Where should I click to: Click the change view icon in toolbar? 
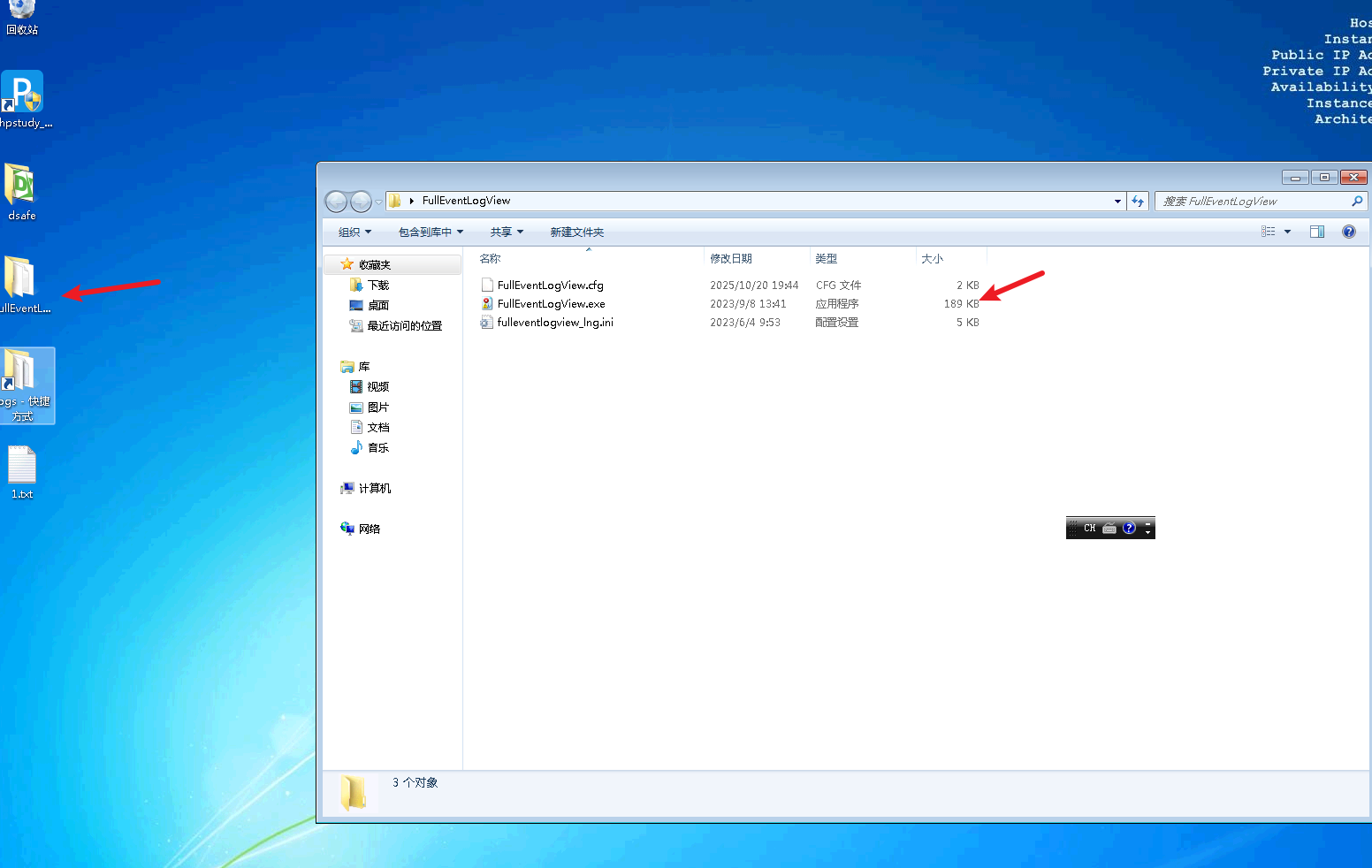click(x=1269, y=232)
